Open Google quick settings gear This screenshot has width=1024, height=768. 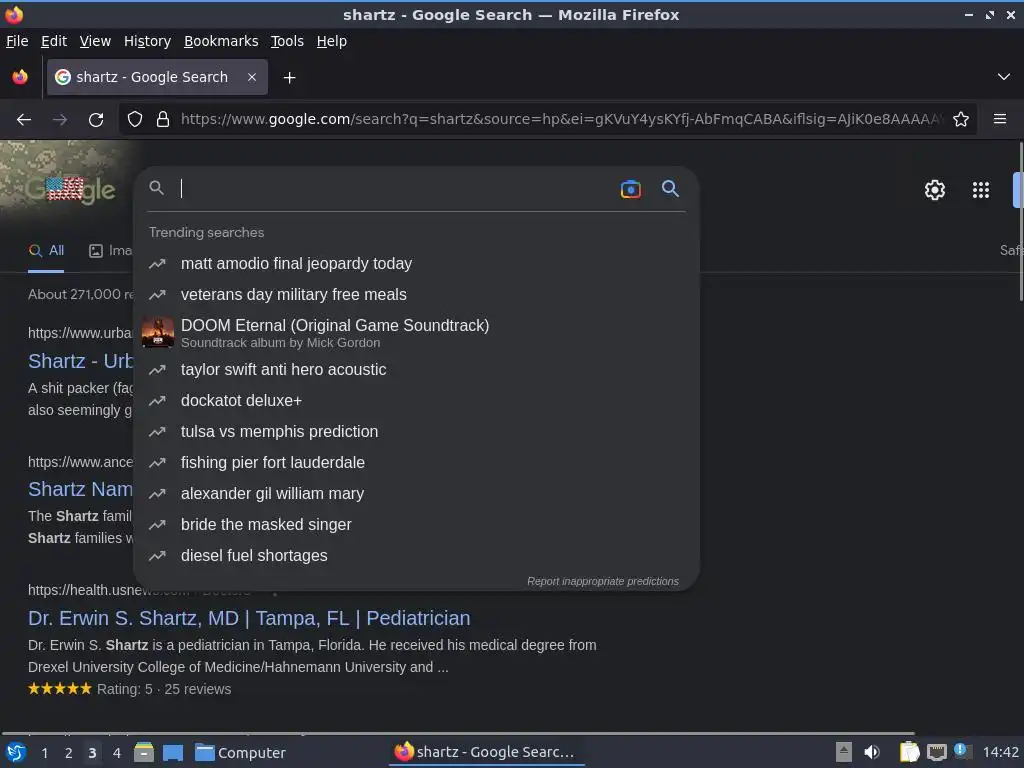tap(935, 190)
